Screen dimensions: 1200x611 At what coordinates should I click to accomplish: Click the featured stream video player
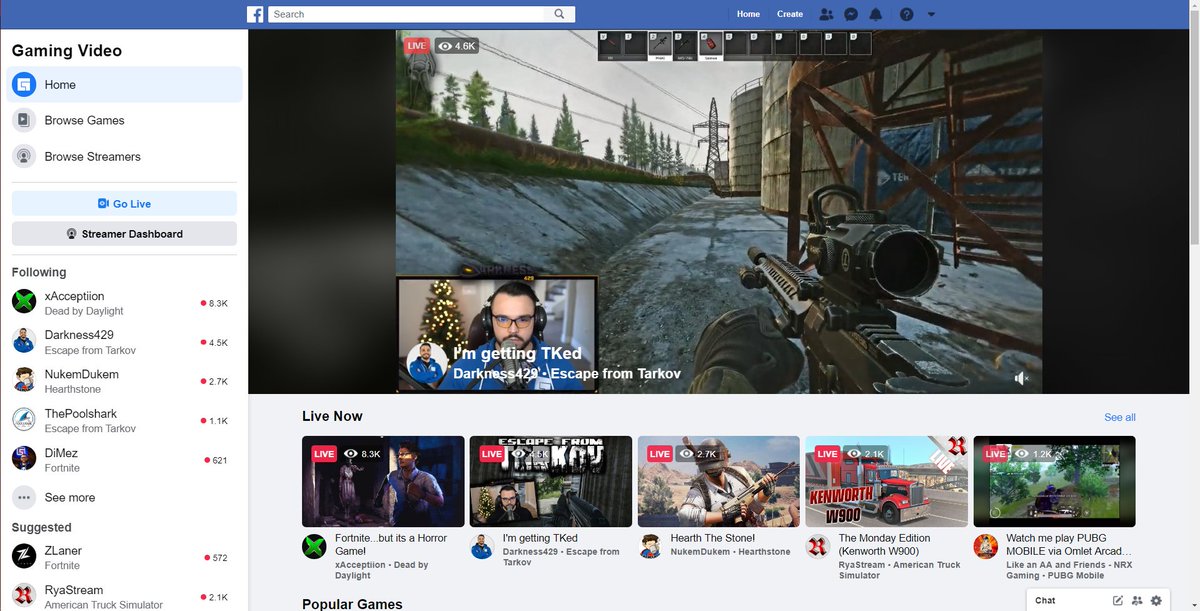click(x=719, y=211)
